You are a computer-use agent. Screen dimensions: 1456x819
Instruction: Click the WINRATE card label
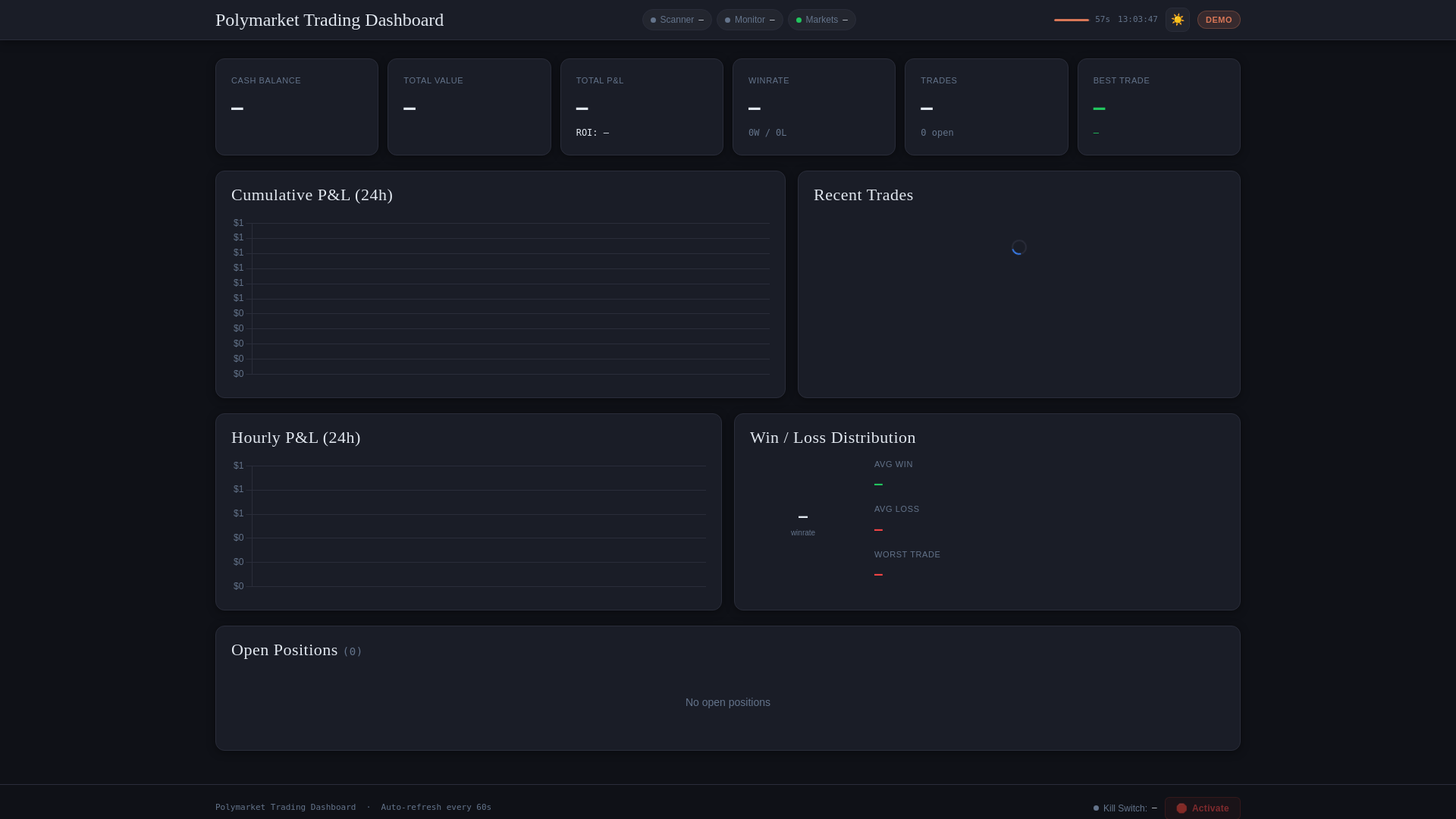pos(768,80)
